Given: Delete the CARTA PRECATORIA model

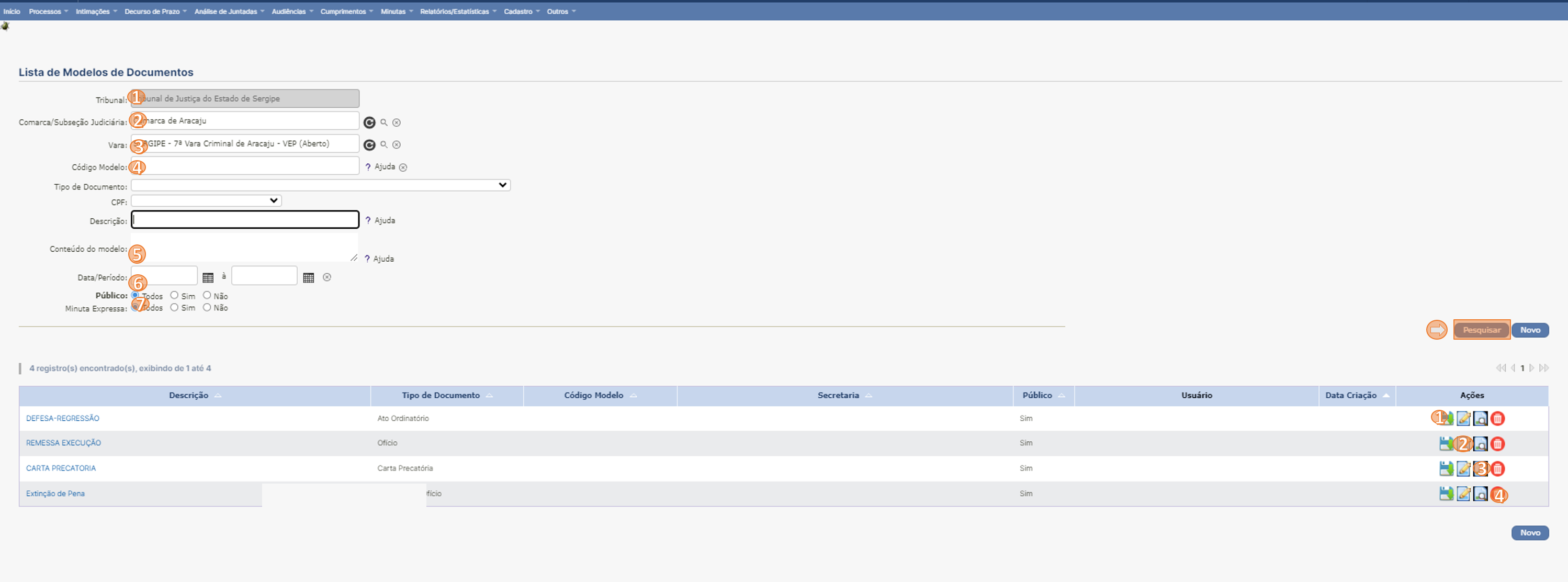Looking at the screenshot, I should [x=1497, y=468].
